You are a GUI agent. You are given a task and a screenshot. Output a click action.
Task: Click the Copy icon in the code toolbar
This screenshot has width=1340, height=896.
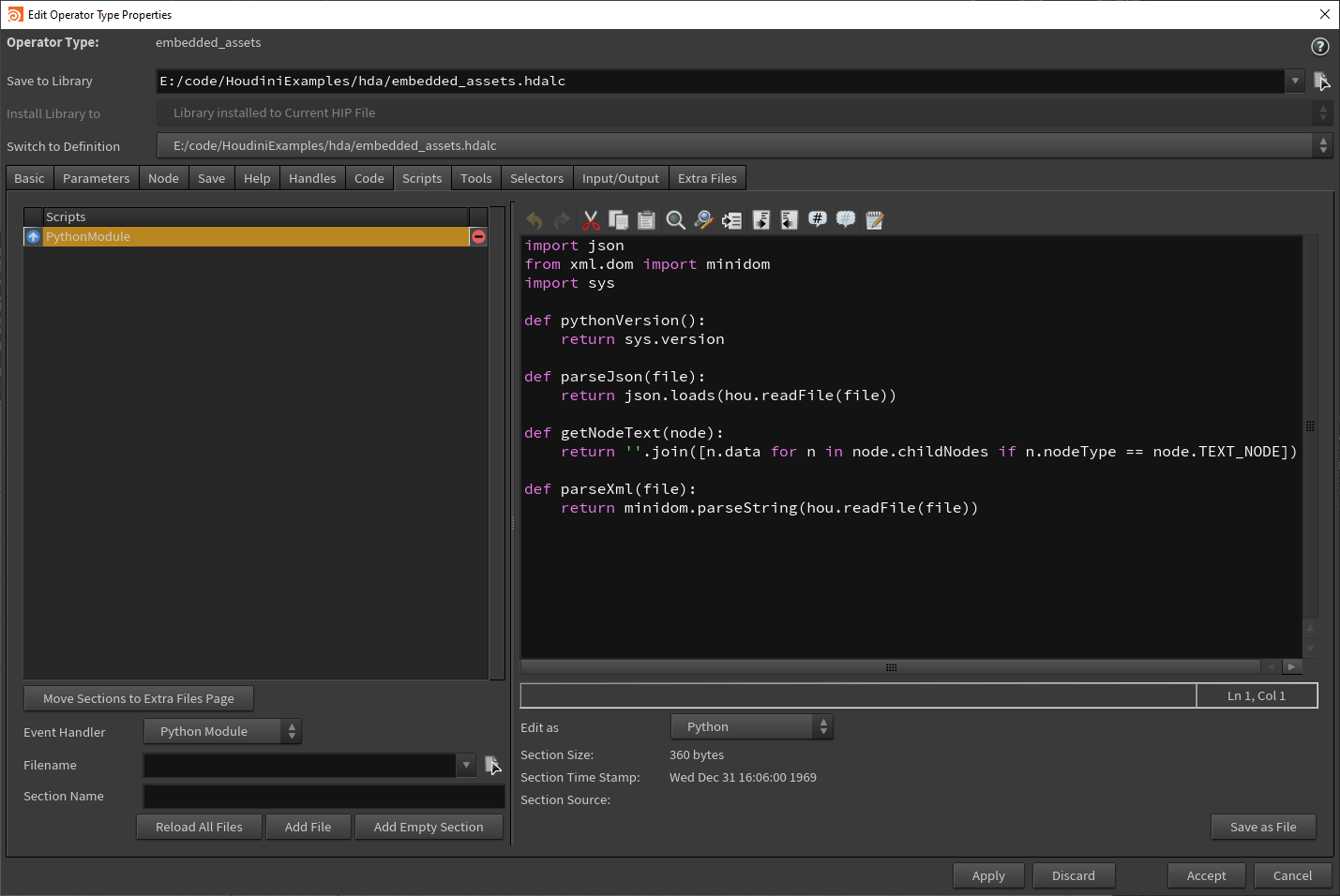pyautogui.click(x=618, y=219)
